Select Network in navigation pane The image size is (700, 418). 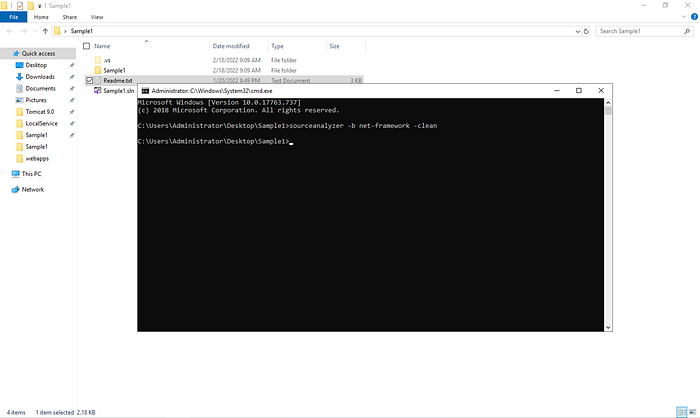coord(33,189)
